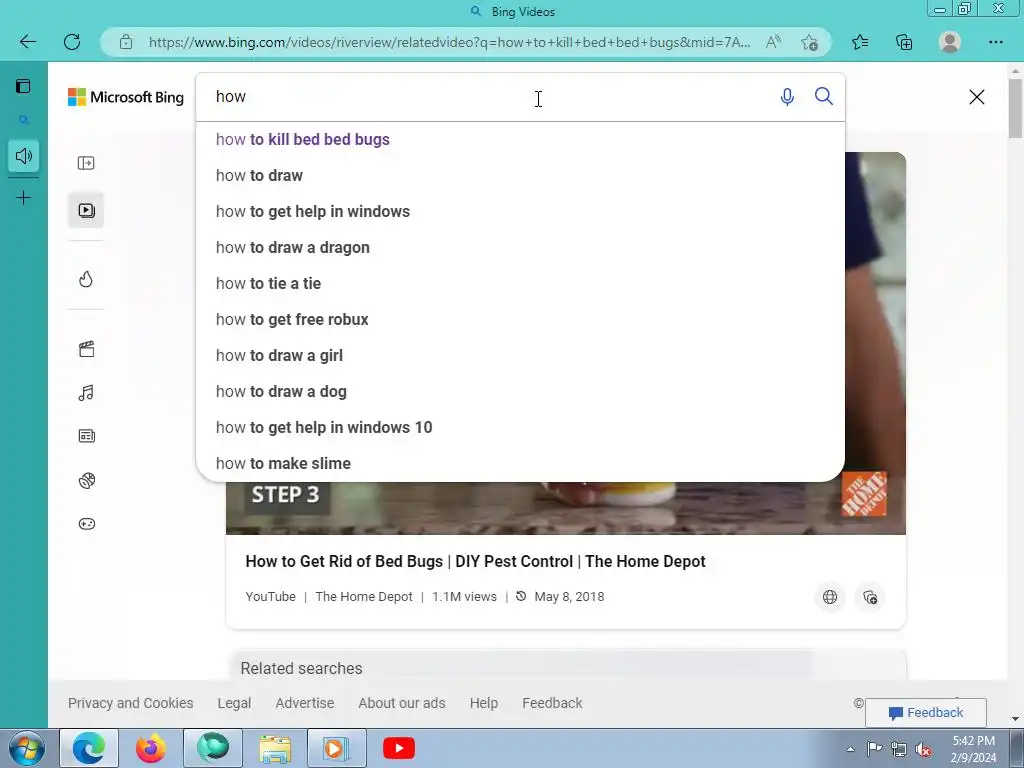Viewport: 1024px width, 768px height.
Task: Select suggestion 'how to draw a dog'
Action: click(x=520, y=391)
